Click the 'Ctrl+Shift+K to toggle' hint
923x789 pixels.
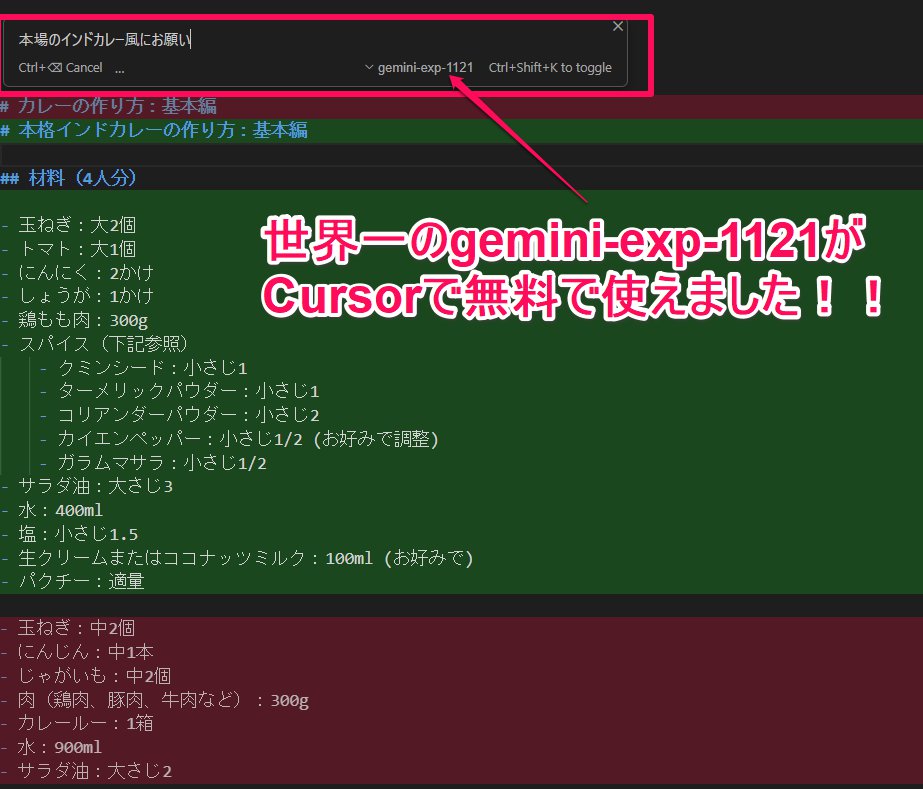click(x=550, y=68)
